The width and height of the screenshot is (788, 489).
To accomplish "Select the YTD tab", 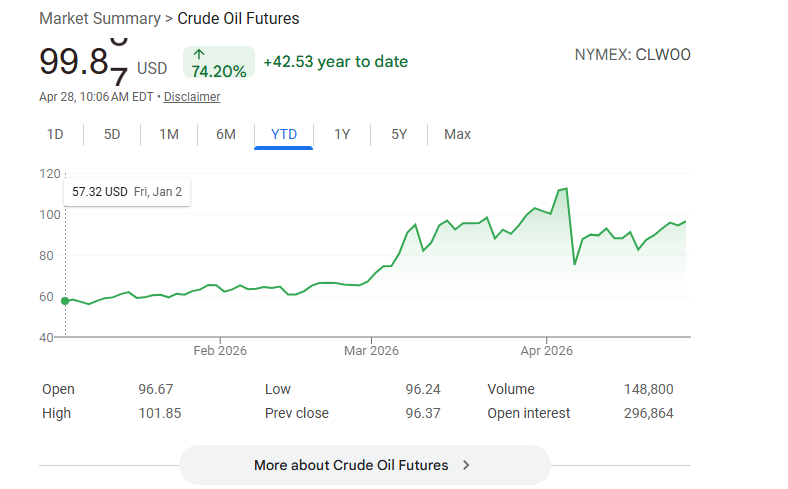I will click(x=284, y=134).
